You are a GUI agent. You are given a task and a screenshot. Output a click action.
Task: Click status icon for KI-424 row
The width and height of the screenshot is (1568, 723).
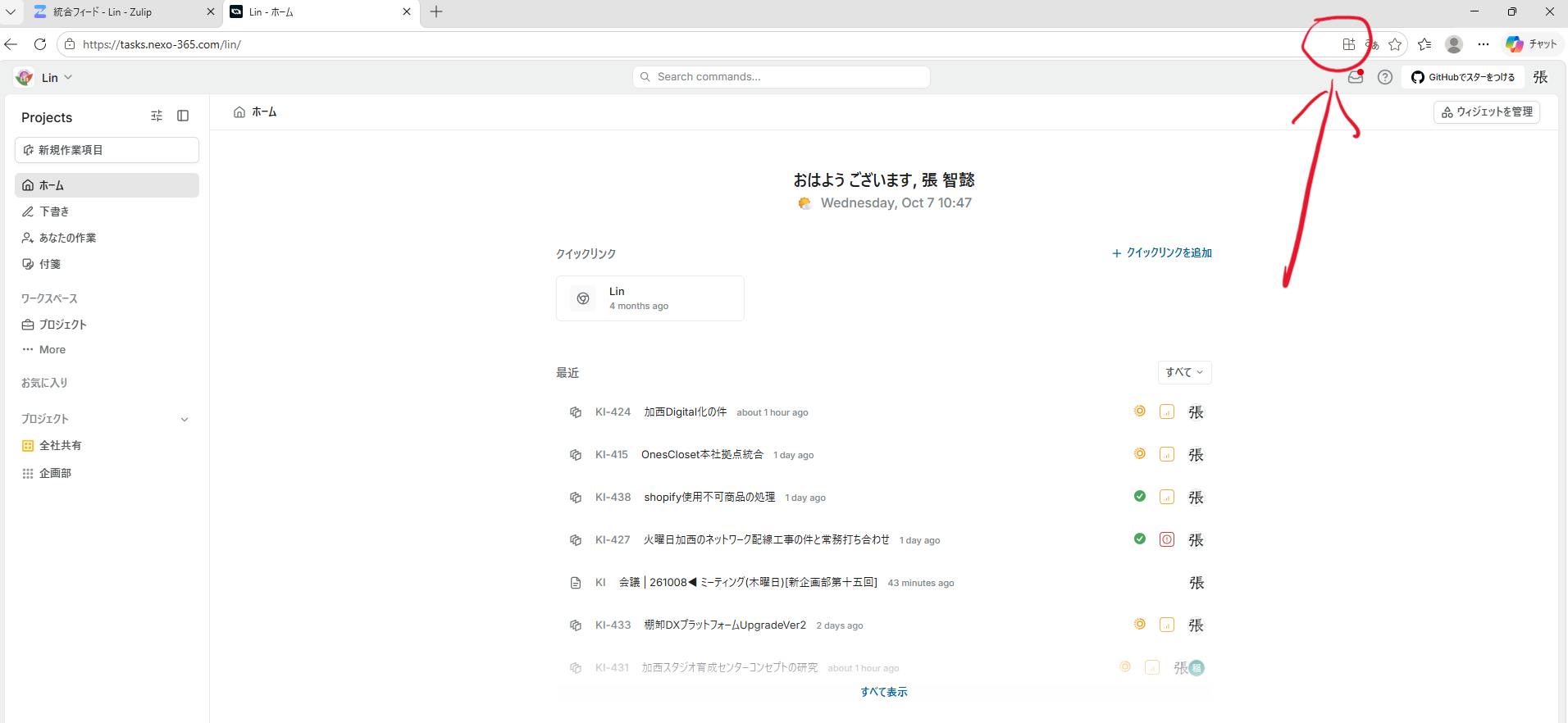(x=1140, y=412)
